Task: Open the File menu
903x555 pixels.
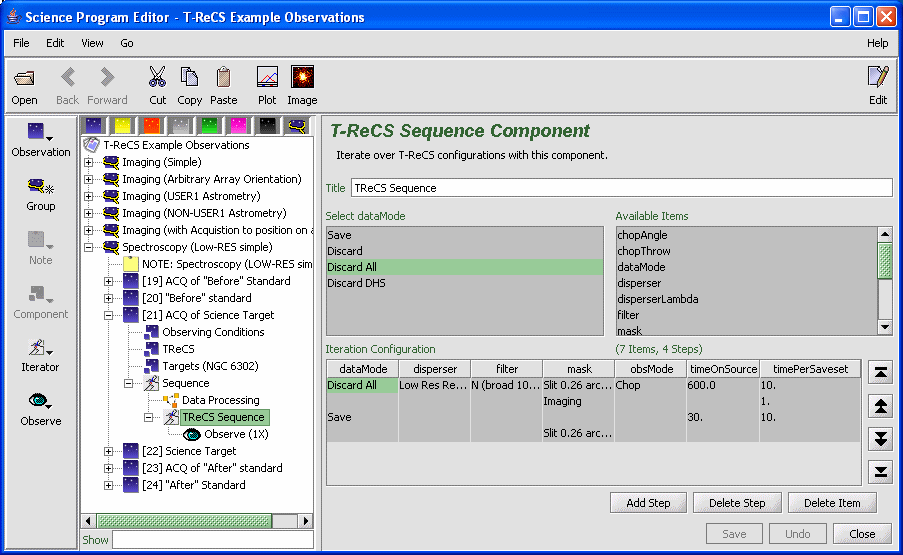Action: 21,43
